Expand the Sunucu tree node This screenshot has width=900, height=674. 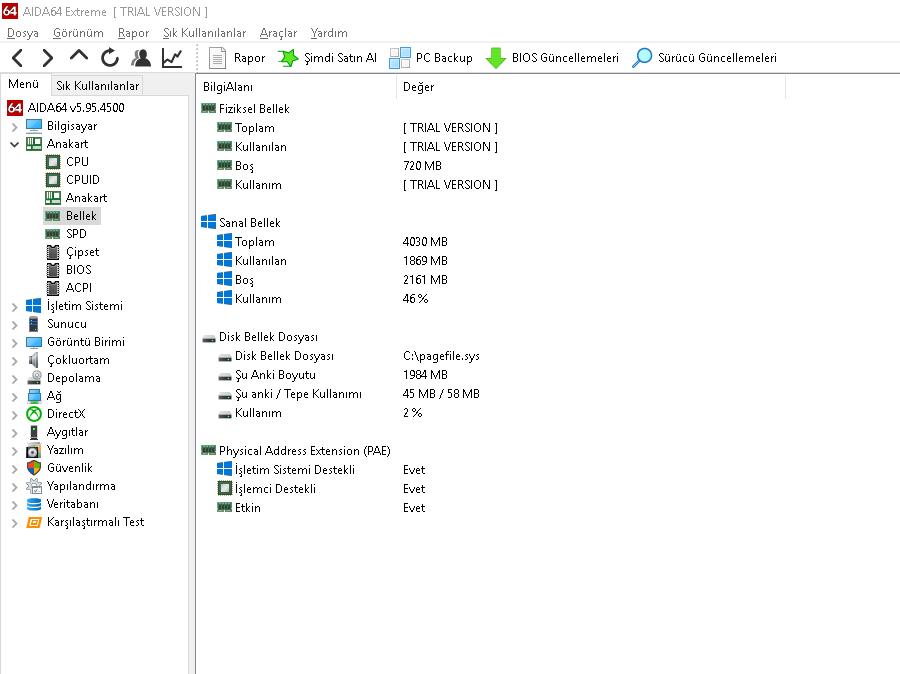point(15,324)
